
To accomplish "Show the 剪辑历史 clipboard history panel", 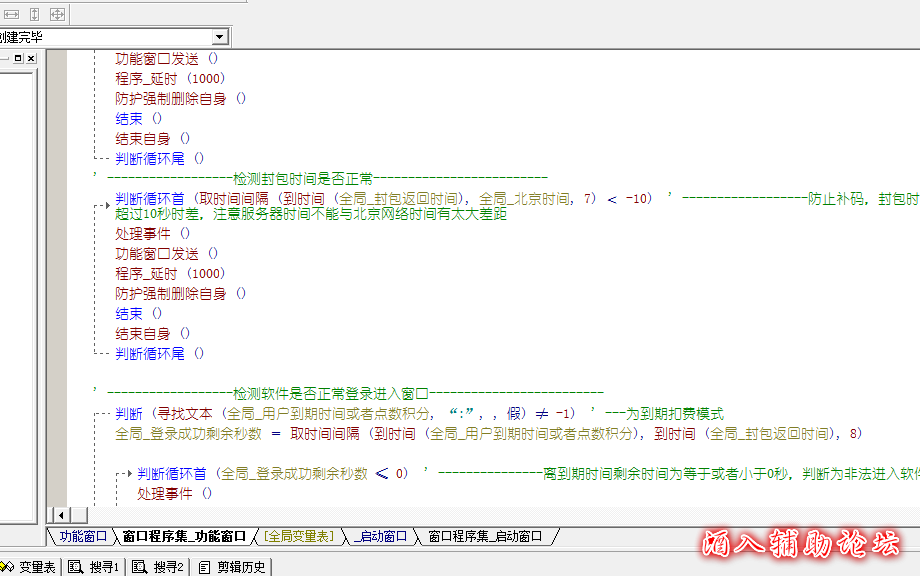I will pyautogui.click(x=233, y=567).
